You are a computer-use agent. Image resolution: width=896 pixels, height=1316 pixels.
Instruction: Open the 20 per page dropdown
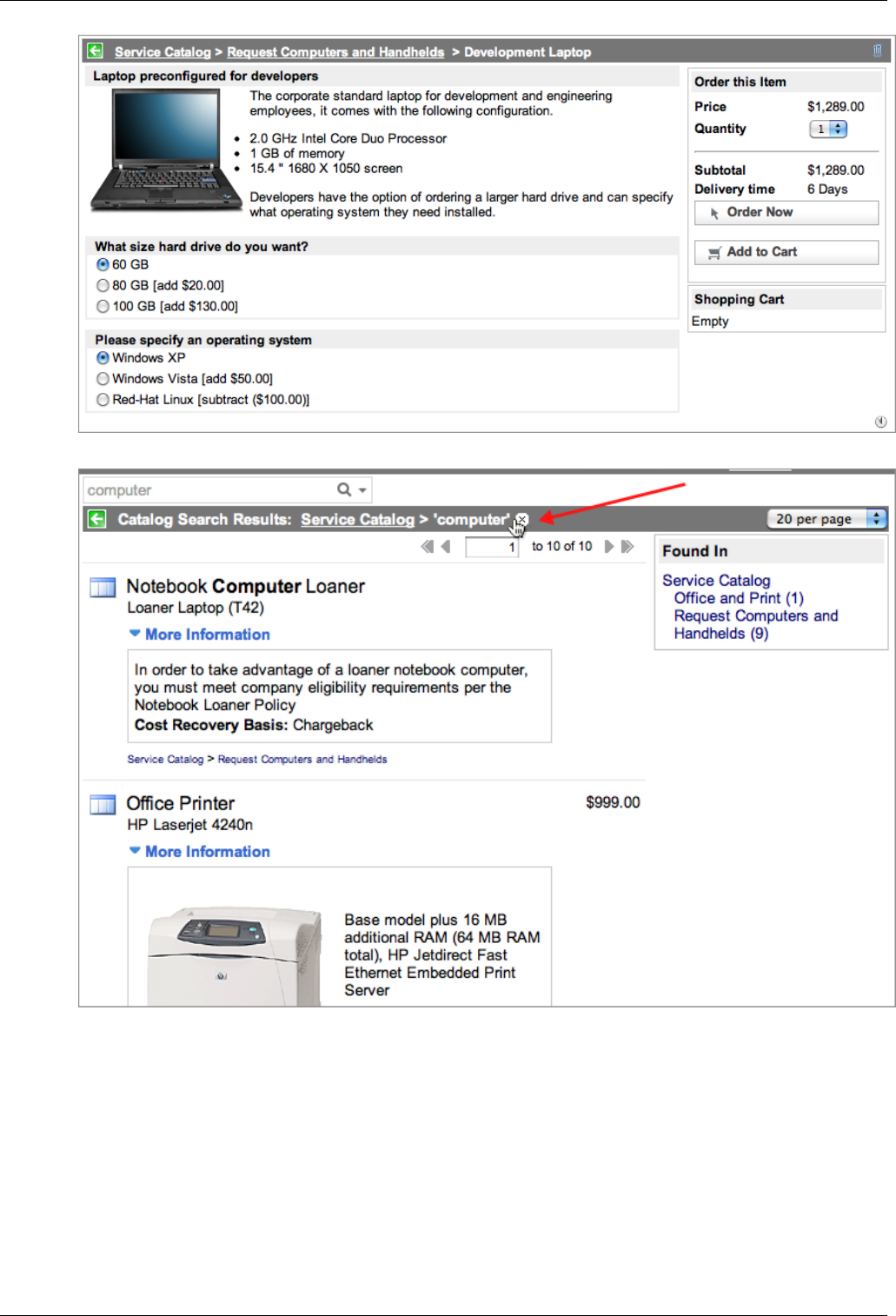(x=826, y=519)
